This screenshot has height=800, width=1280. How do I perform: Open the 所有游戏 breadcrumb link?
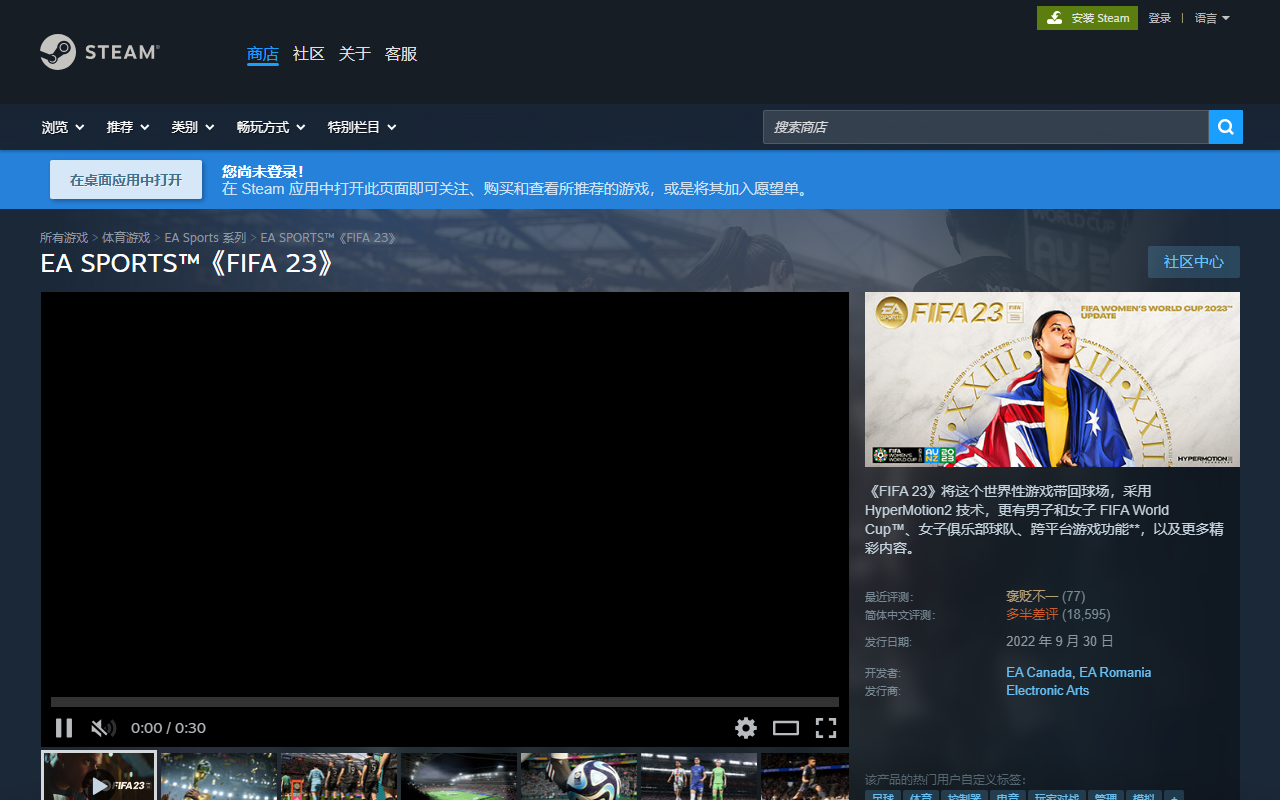[x=64, y=238]
